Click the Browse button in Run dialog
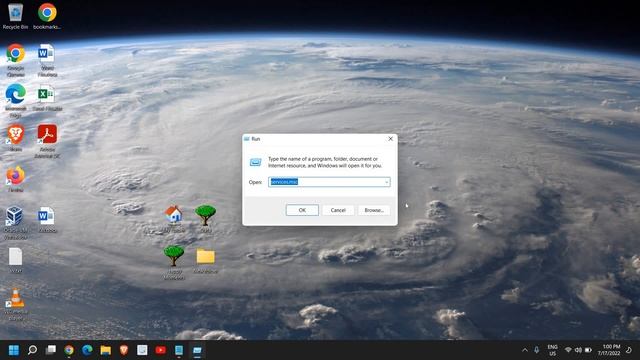This screenshot has width=640, height=360. [x=374, y=210]
